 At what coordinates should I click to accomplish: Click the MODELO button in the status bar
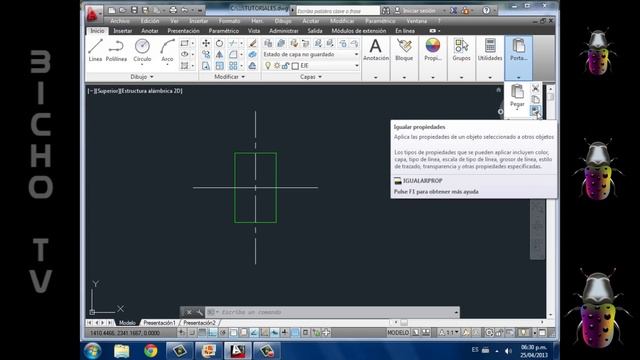coord(398,333)
